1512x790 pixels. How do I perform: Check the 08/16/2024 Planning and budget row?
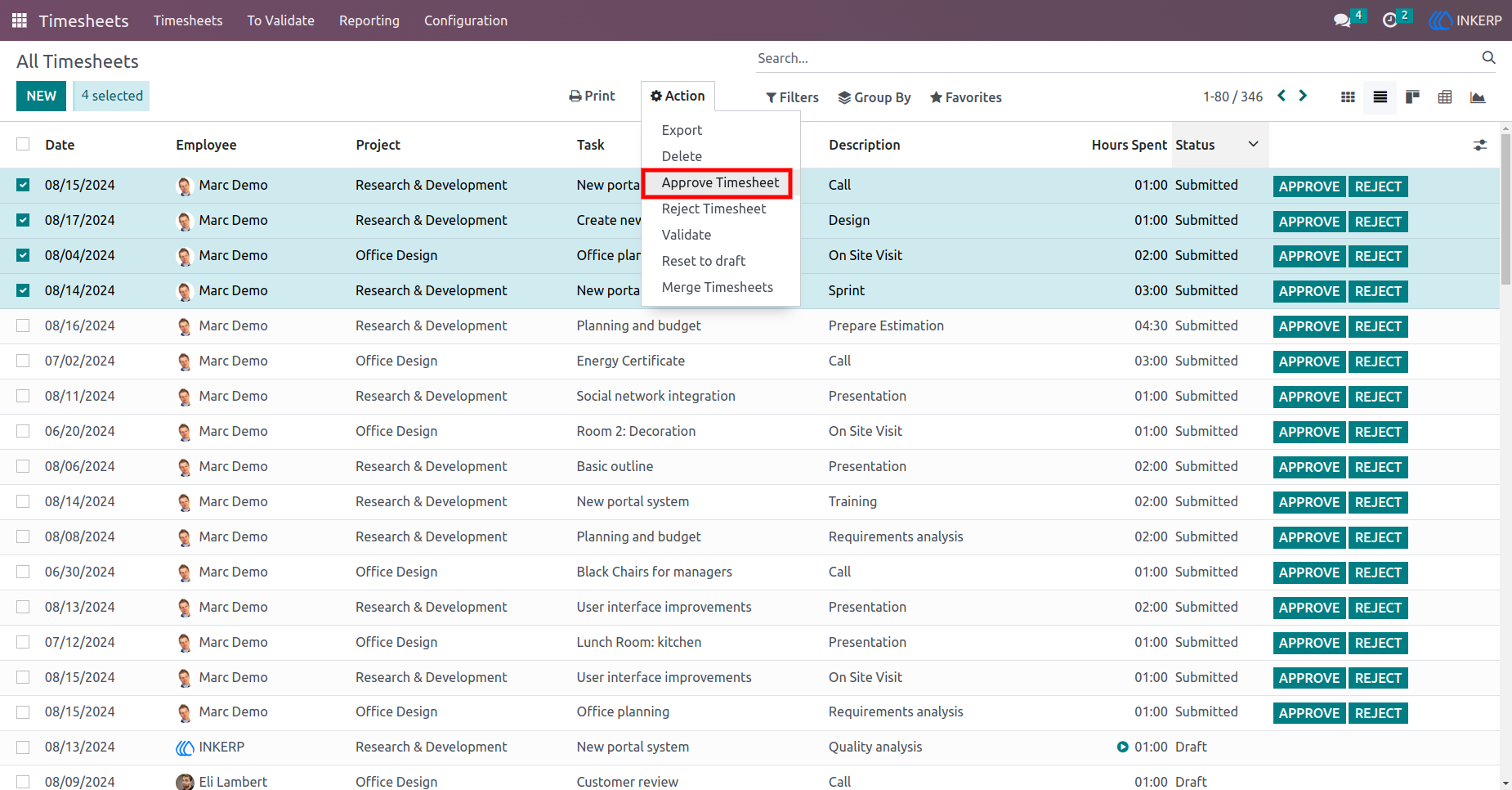pyautogui.click(x=23, y=325)
